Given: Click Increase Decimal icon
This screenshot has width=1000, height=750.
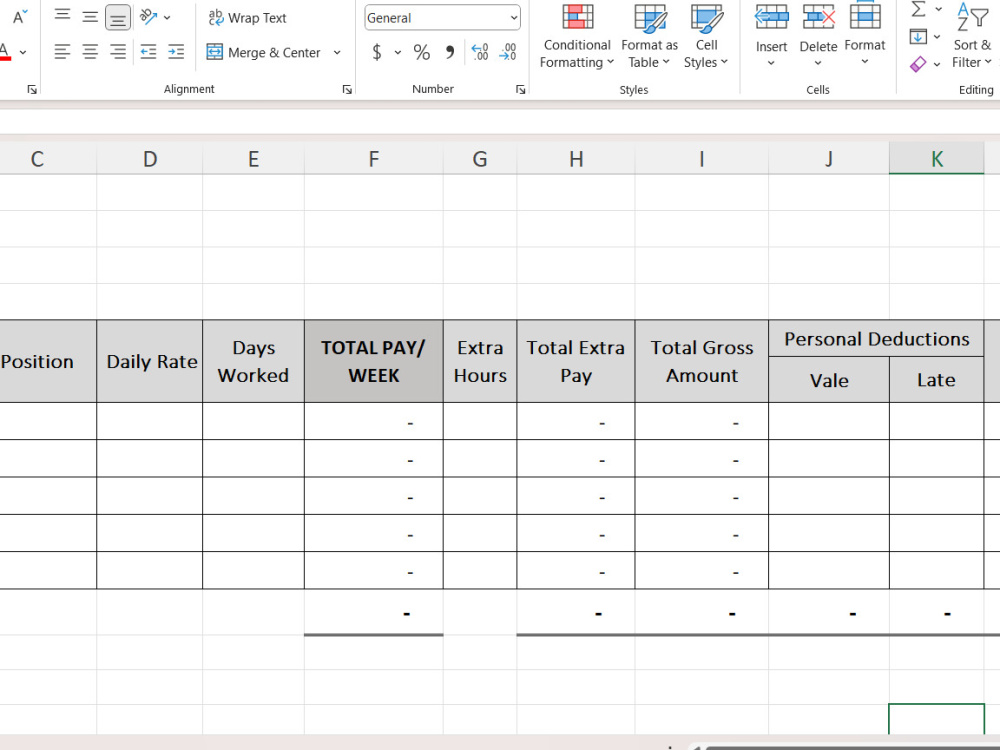Looking at the screenshot, I should point(480,52).
